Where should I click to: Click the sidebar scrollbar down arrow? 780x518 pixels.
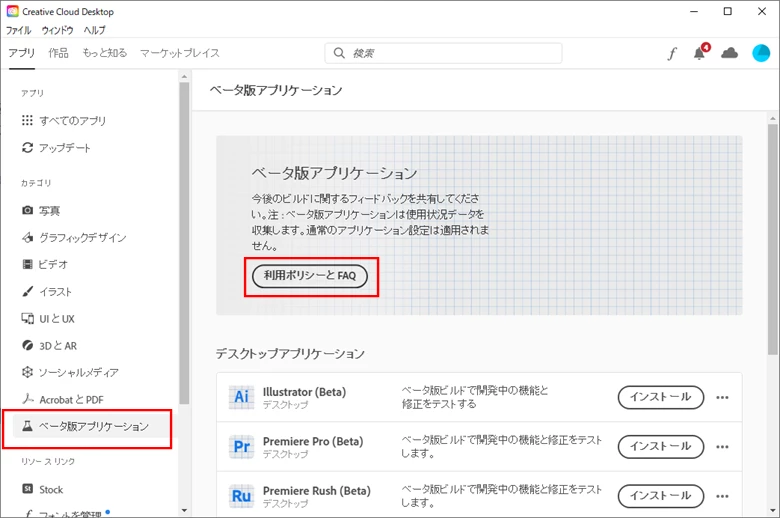point(184,510)
